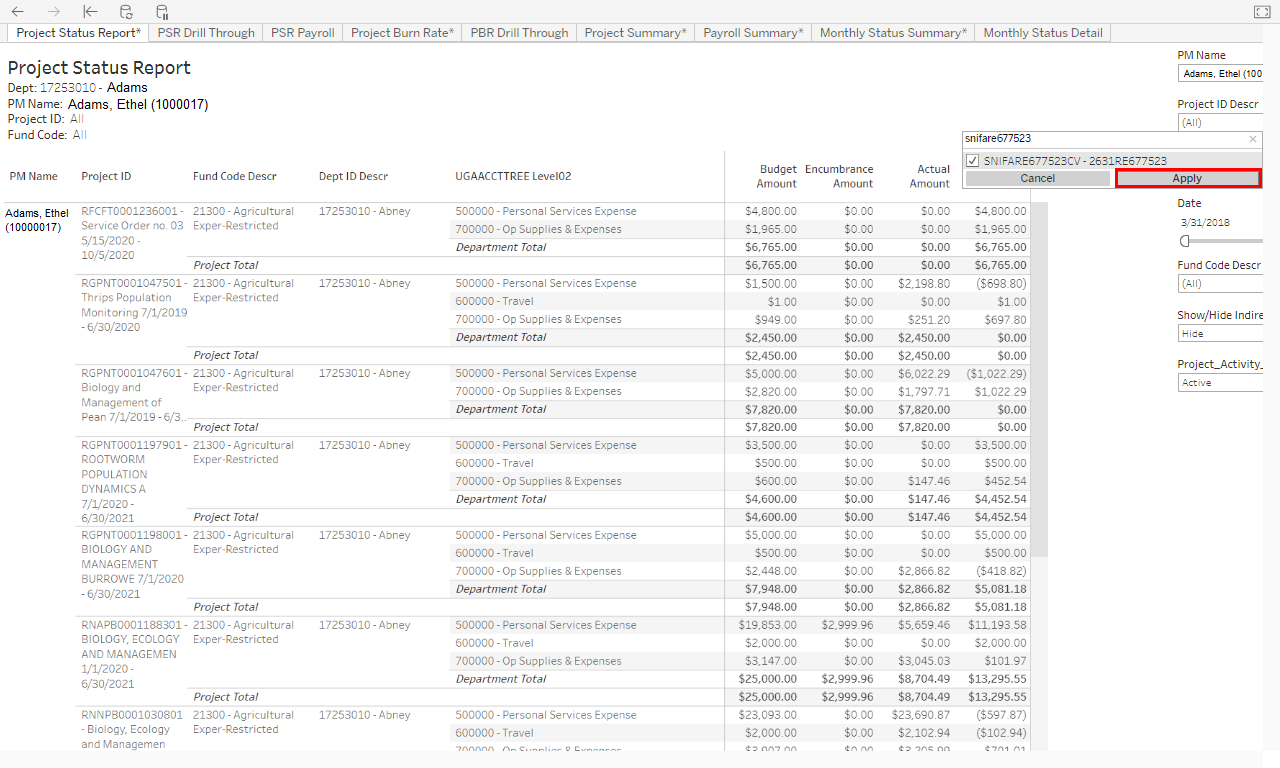Click the $3,045.03 actual amount cell
The width and height of the screenshot is (1280, 768).
(x=924, y=661)
